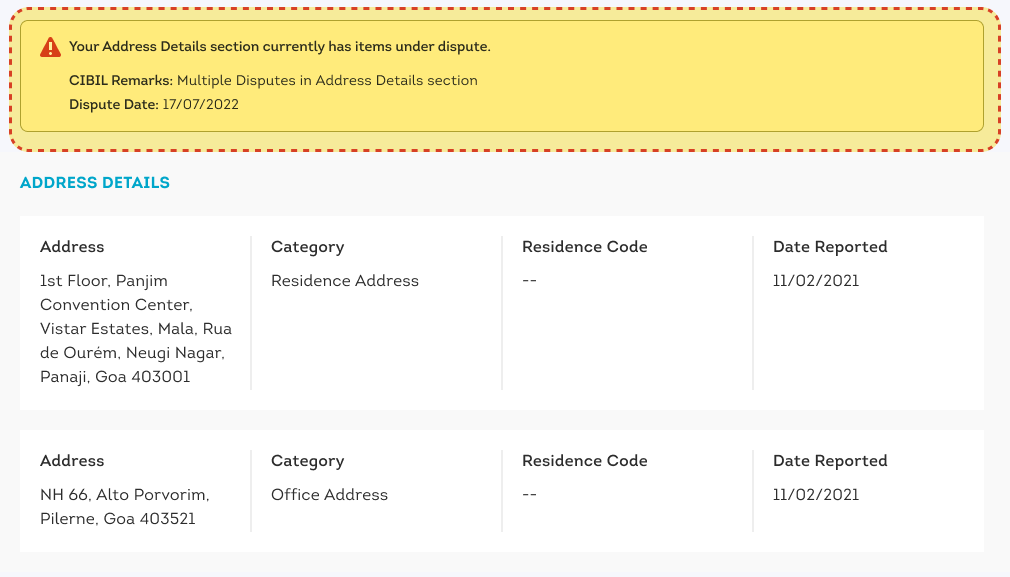The image size is (1010, 577).
Task: Select the Dispute Date 17/07/2022 line
Action: click(154, 104)
